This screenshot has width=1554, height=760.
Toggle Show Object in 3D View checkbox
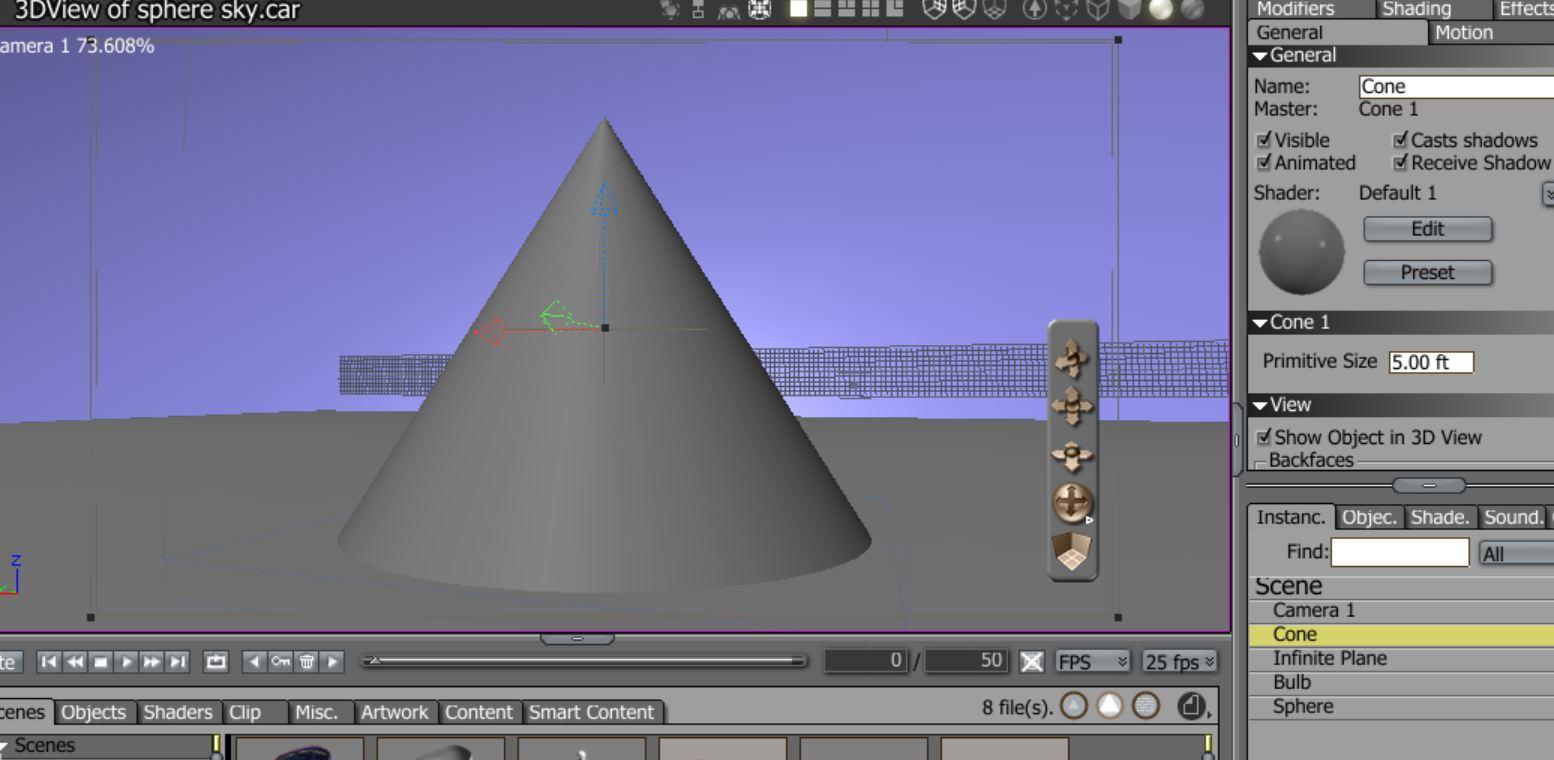click(x=1264, y=437)
